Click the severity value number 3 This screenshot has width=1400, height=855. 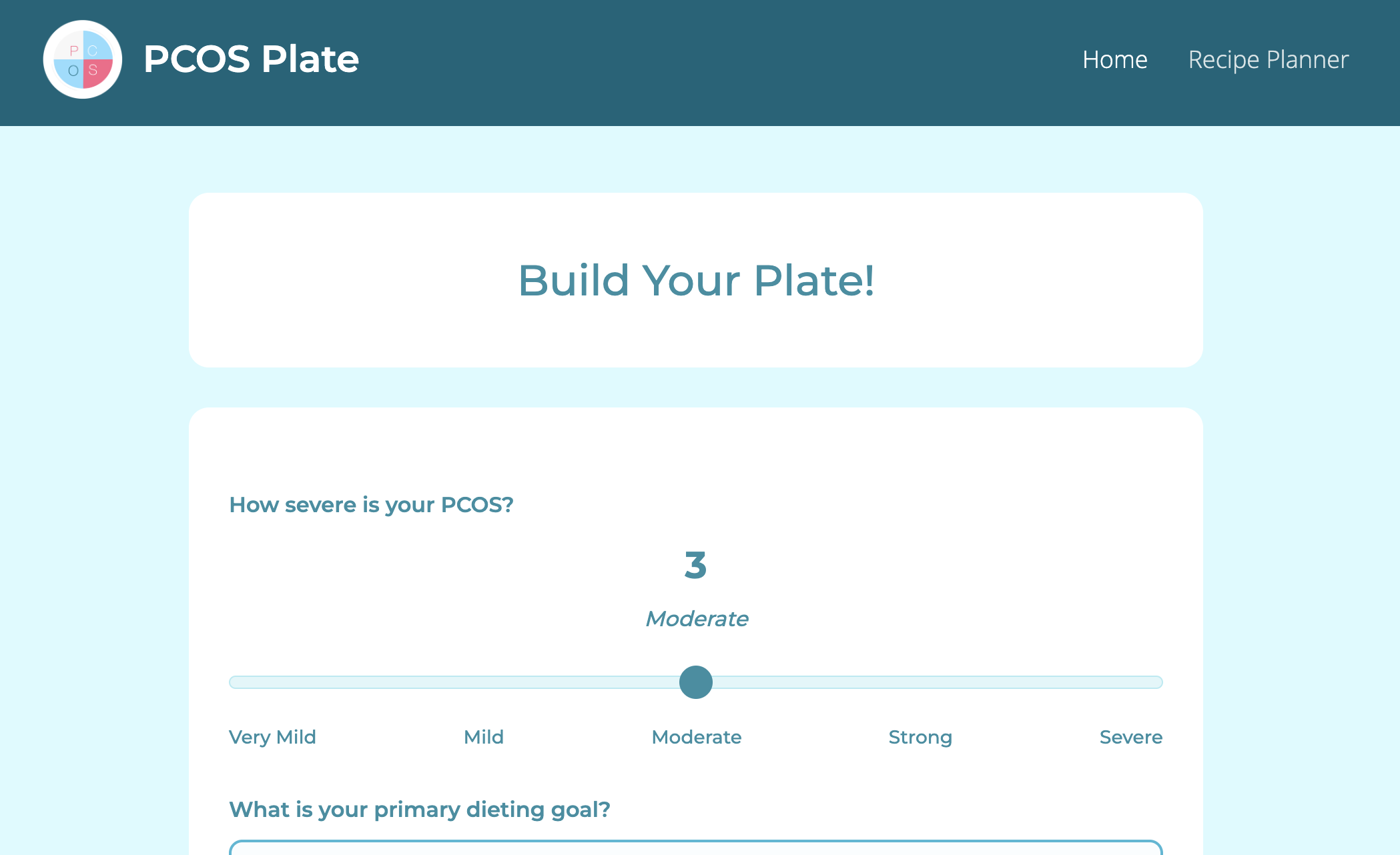tap(695, 565)
